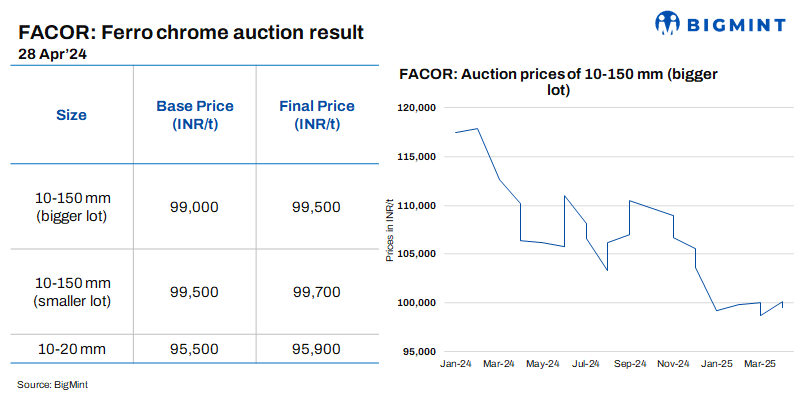
Task: Select the 10-150 mm (smaller lot) row label
Action: (70, 292)
